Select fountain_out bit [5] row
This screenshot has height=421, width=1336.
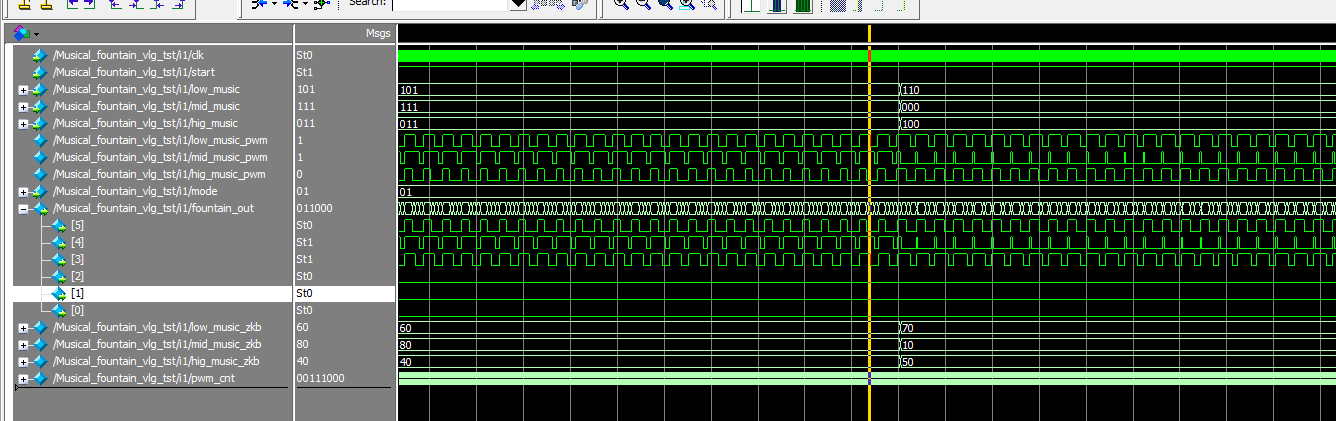point(77,226)
